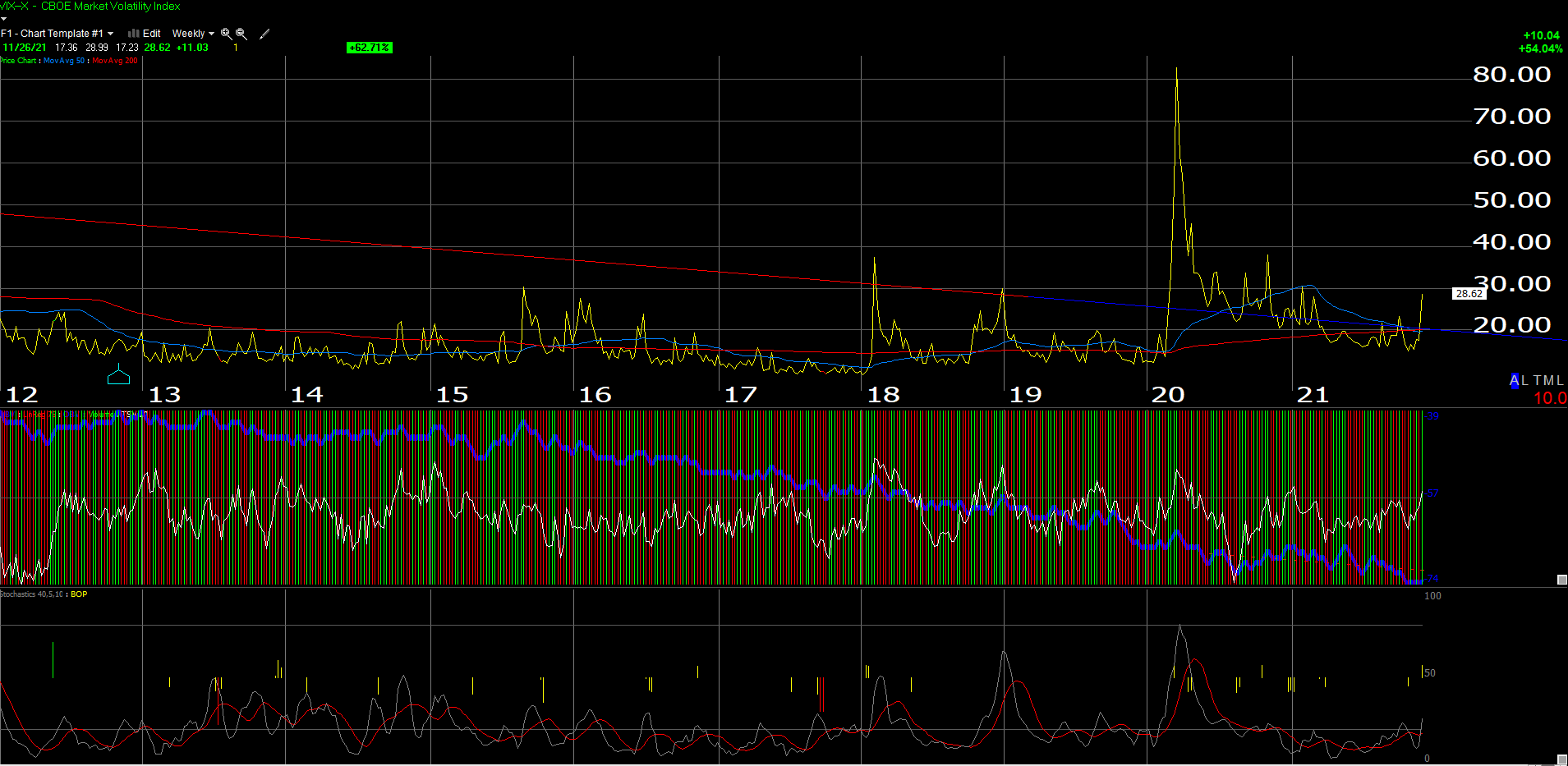
Task: Click the 17.23 low price value
Action: point(127,48)
